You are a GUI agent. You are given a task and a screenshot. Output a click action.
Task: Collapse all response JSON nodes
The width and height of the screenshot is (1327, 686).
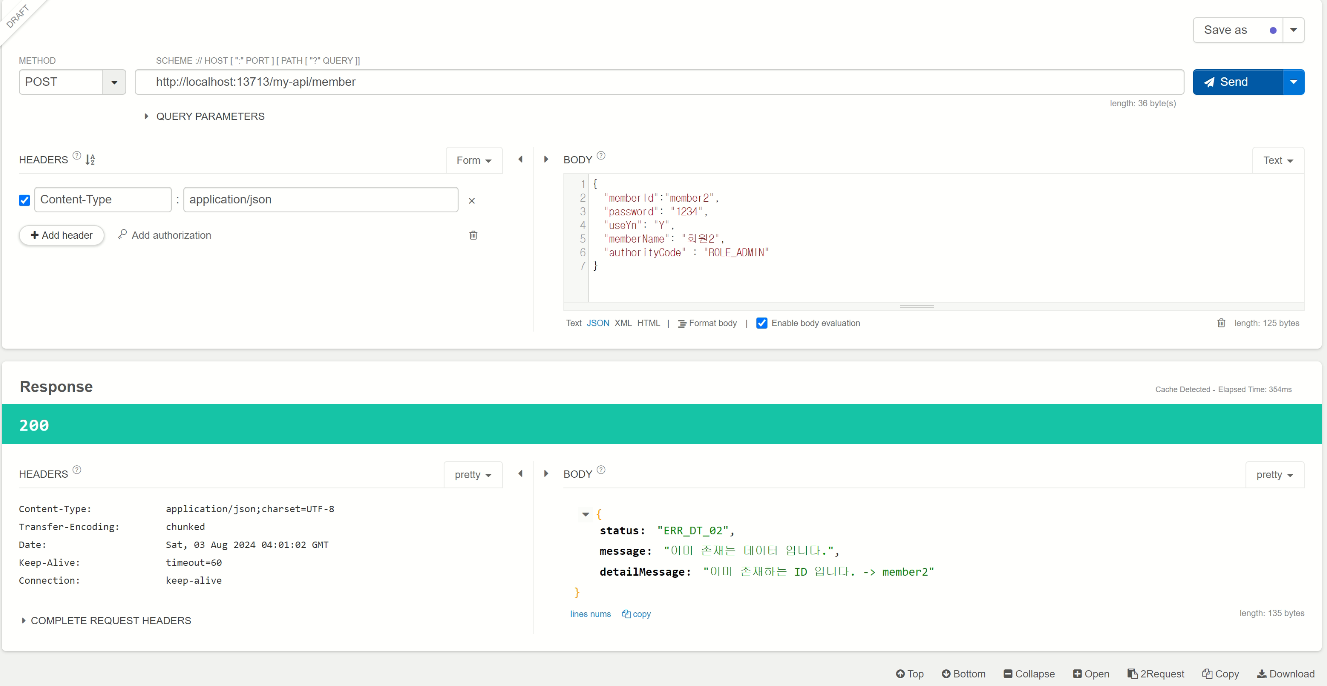pyautogui.click(x=1029, y=674)
